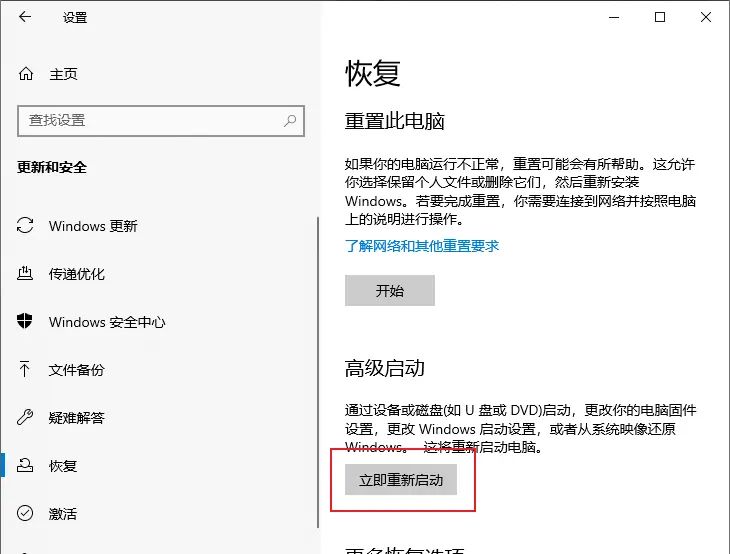Click the 重置此电脑 heading

pyautogui.click(x=395, y=121)
